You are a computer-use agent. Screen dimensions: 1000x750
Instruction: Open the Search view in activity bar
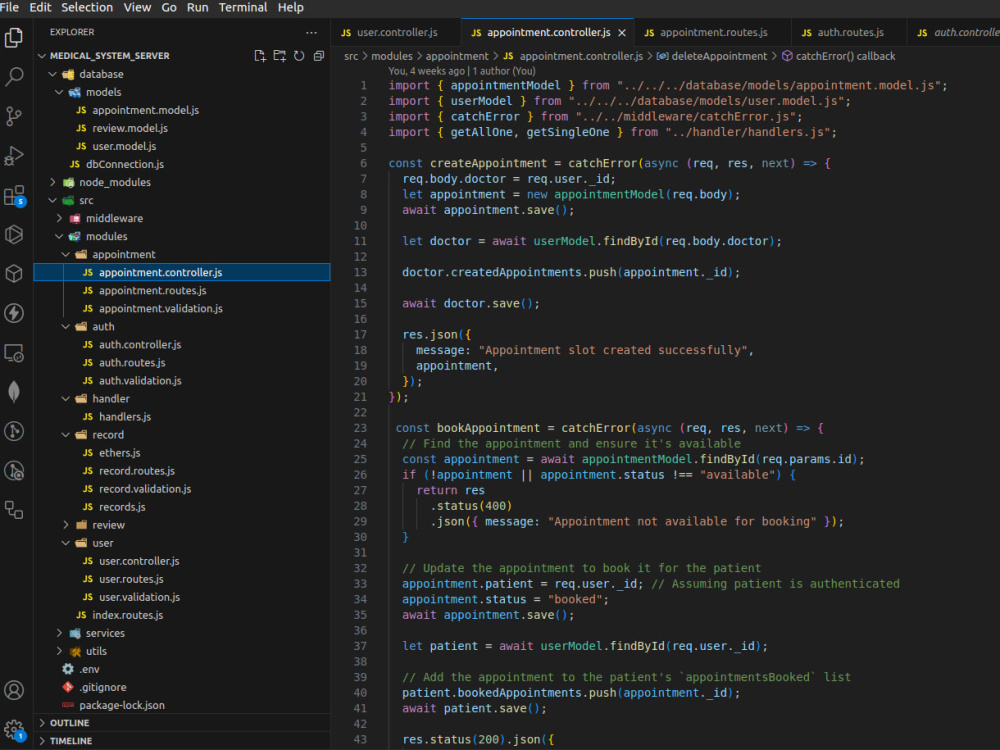14,77
